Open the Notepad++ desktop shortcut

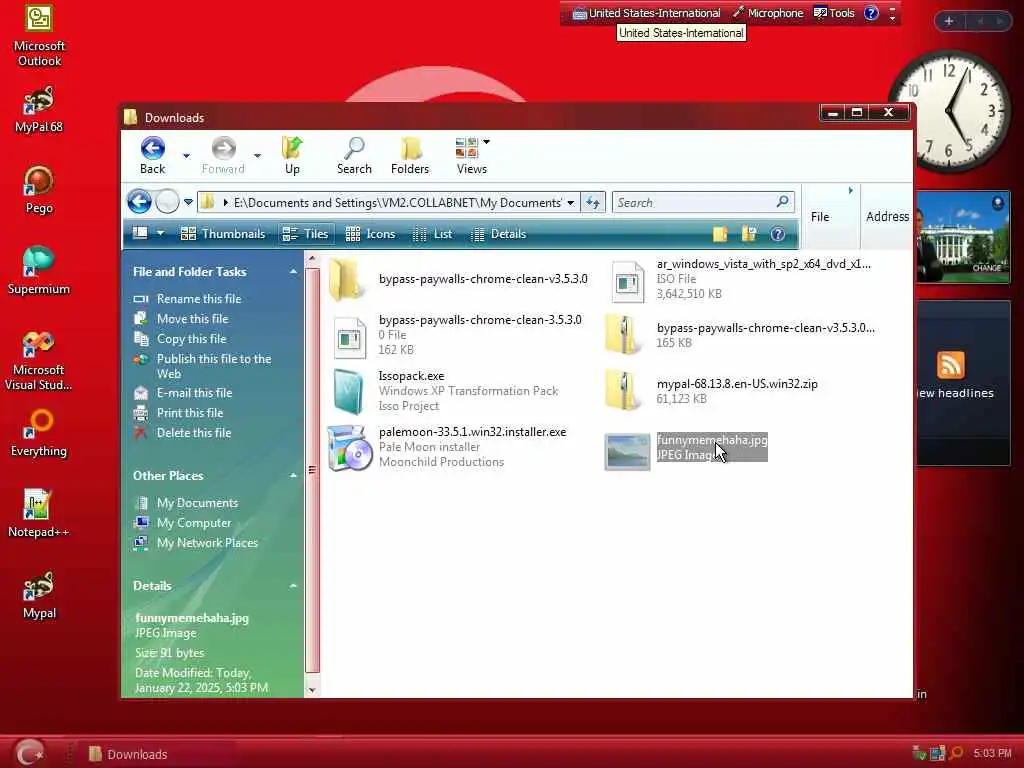tap(39, 514)
